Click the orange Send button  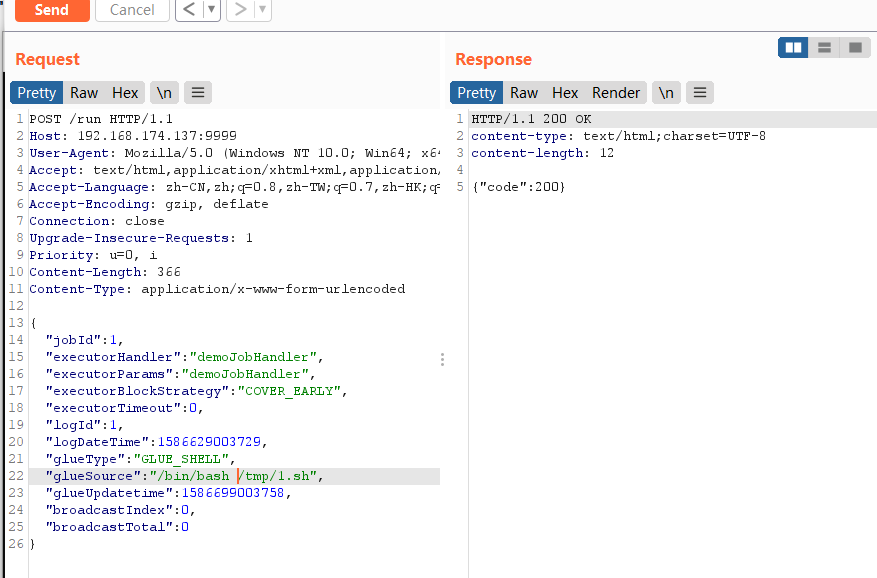click(x=52, y=10)
